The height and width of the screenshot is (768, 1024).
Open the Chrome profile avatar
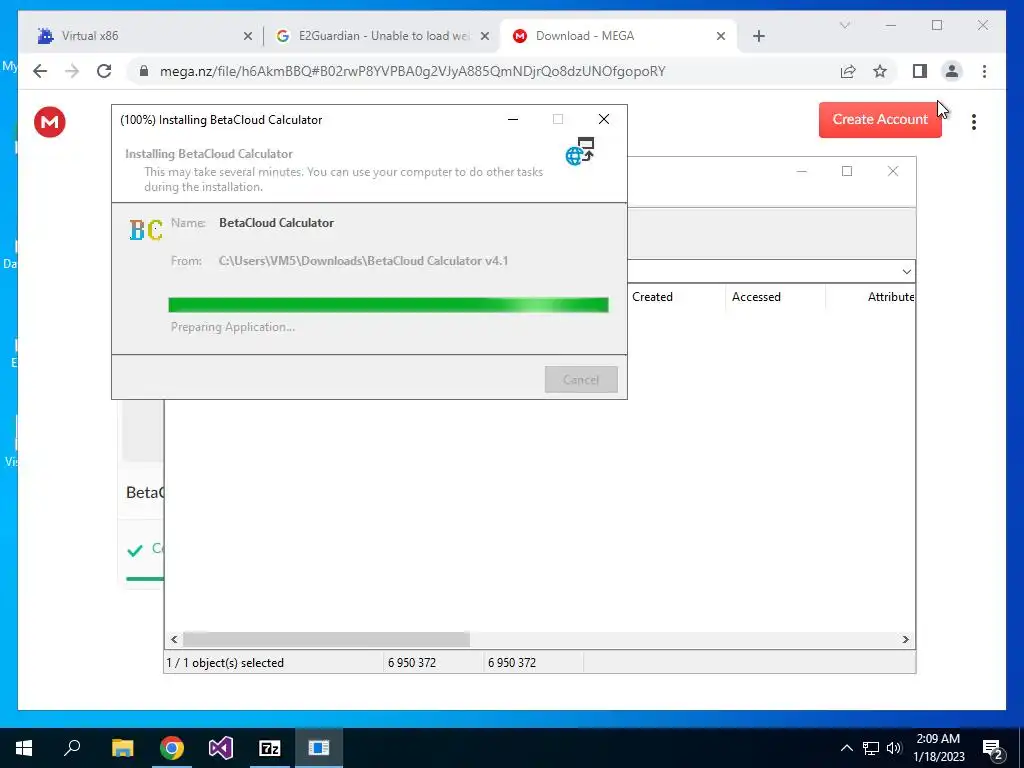[952, 71]
